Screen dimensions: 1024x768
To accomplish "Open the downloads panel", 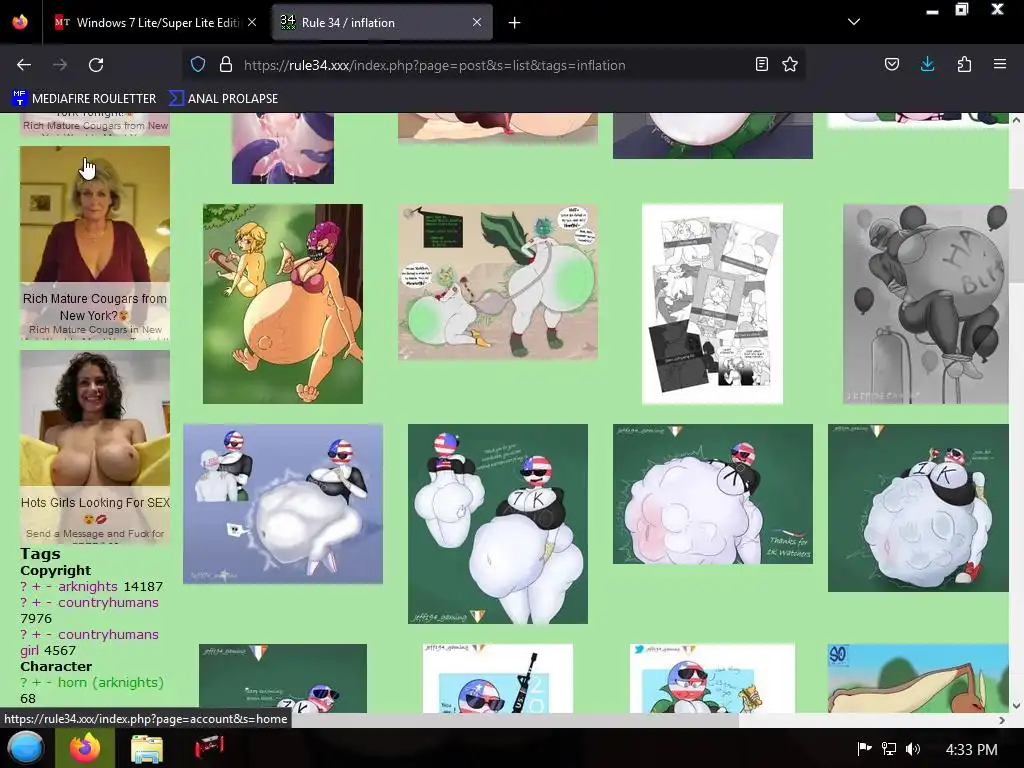I will click(x=927, y=64).
